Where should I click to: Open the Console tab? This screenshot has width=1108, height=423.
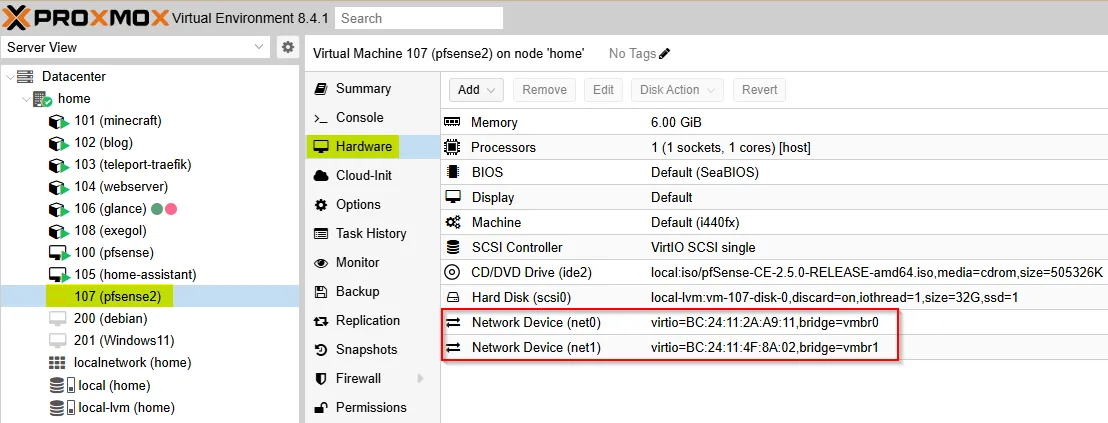[x=359, y=117]
